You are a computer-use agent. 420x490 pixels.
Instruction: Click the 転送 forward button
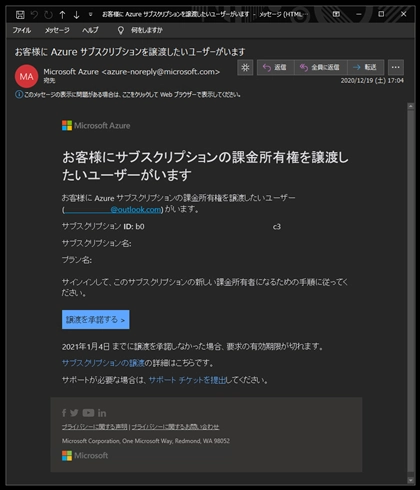tap(366, 67)
